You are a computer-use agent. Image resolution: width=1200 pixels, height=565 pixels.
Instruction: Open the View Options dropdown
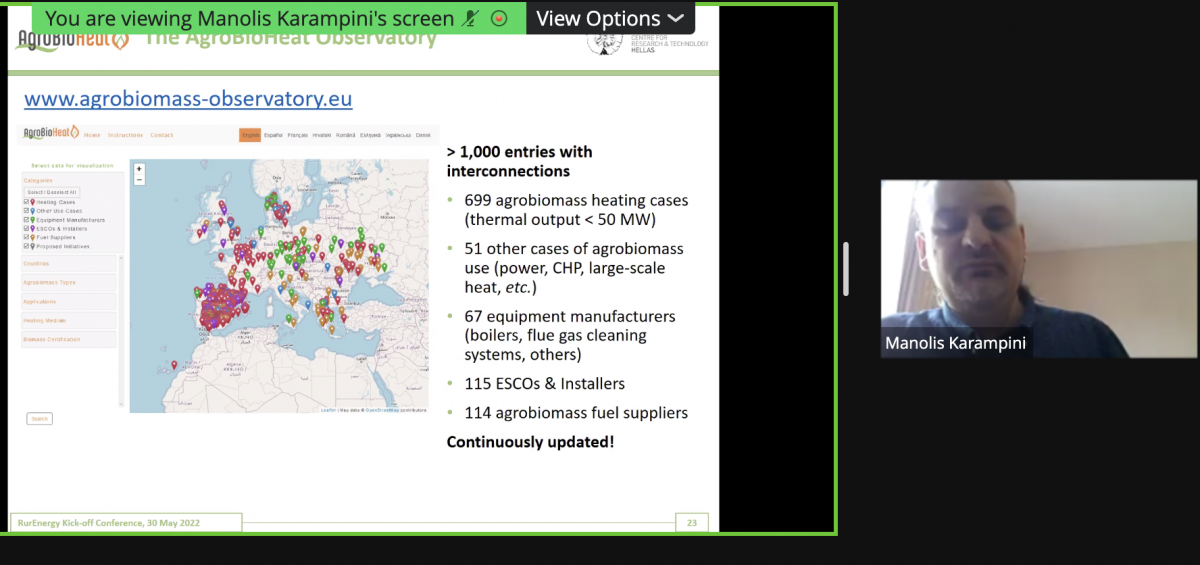610,19
